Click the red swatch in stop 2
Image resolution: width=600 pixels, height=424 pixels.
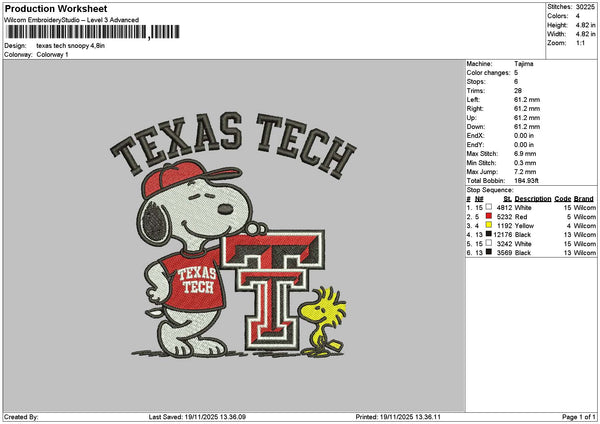(489, 216)
